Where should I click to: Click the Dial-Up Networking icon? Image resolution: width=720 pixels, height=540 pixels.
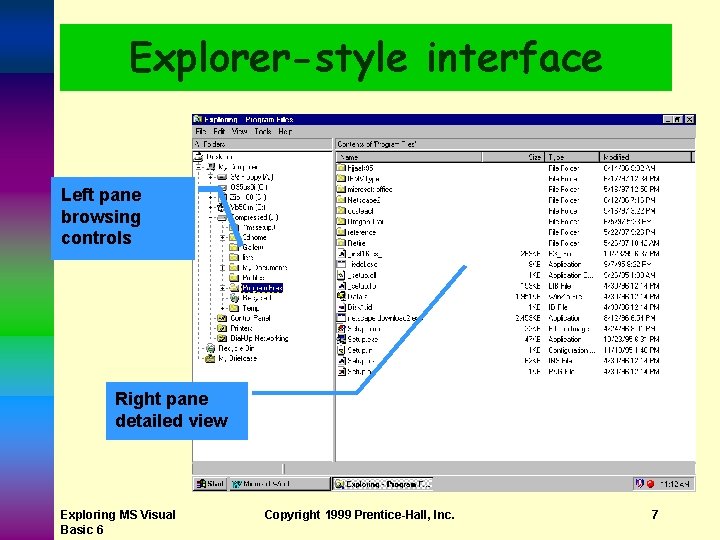222,338
